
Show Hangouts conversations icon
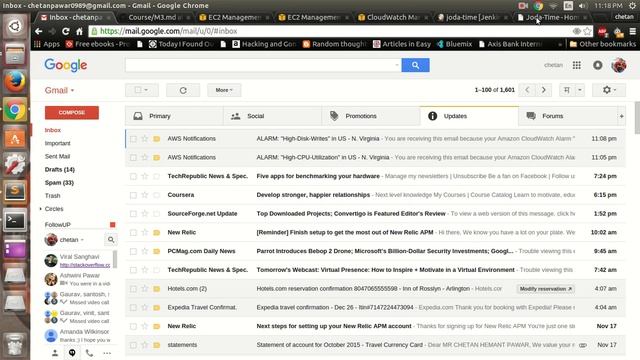coord(72,353)
